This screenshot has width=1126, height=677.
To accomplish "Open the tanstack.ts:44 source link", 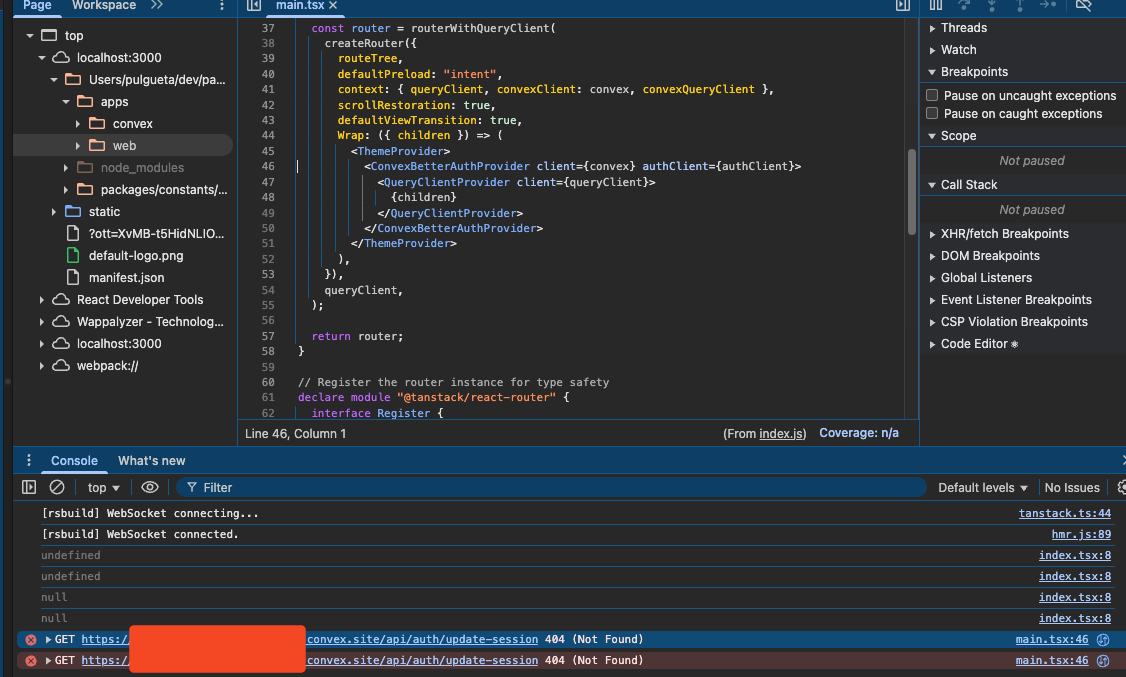I will coord(1064,513).
